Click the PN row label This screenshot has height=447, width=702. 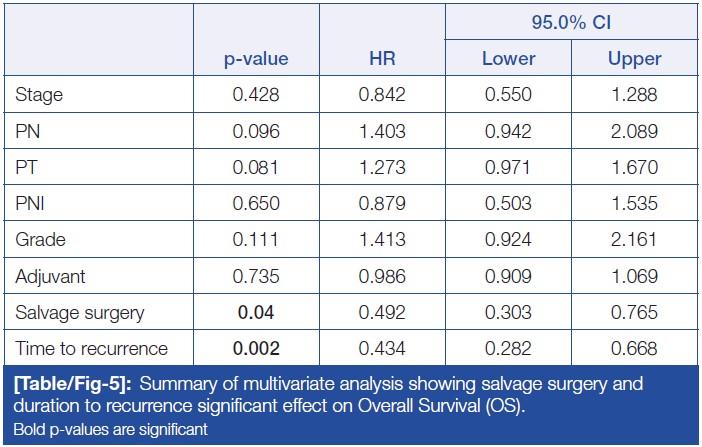coord(28,132)
